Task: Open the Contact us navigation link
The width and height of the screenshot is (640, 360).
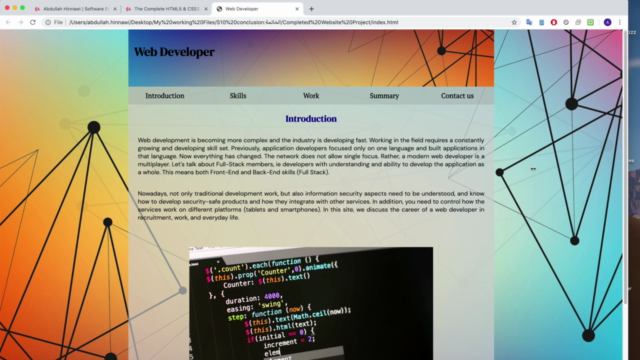Action: point(457,96)
